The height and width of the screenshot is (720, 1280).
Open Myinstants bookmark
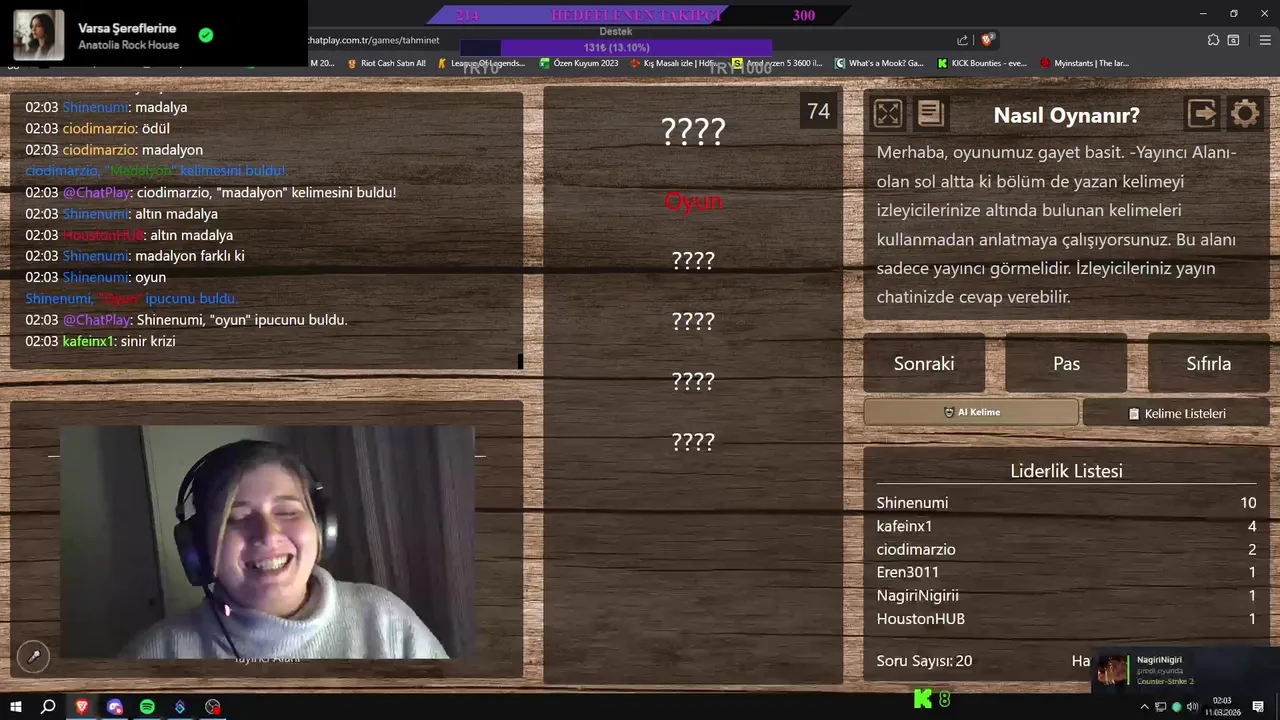(1085, 63)
